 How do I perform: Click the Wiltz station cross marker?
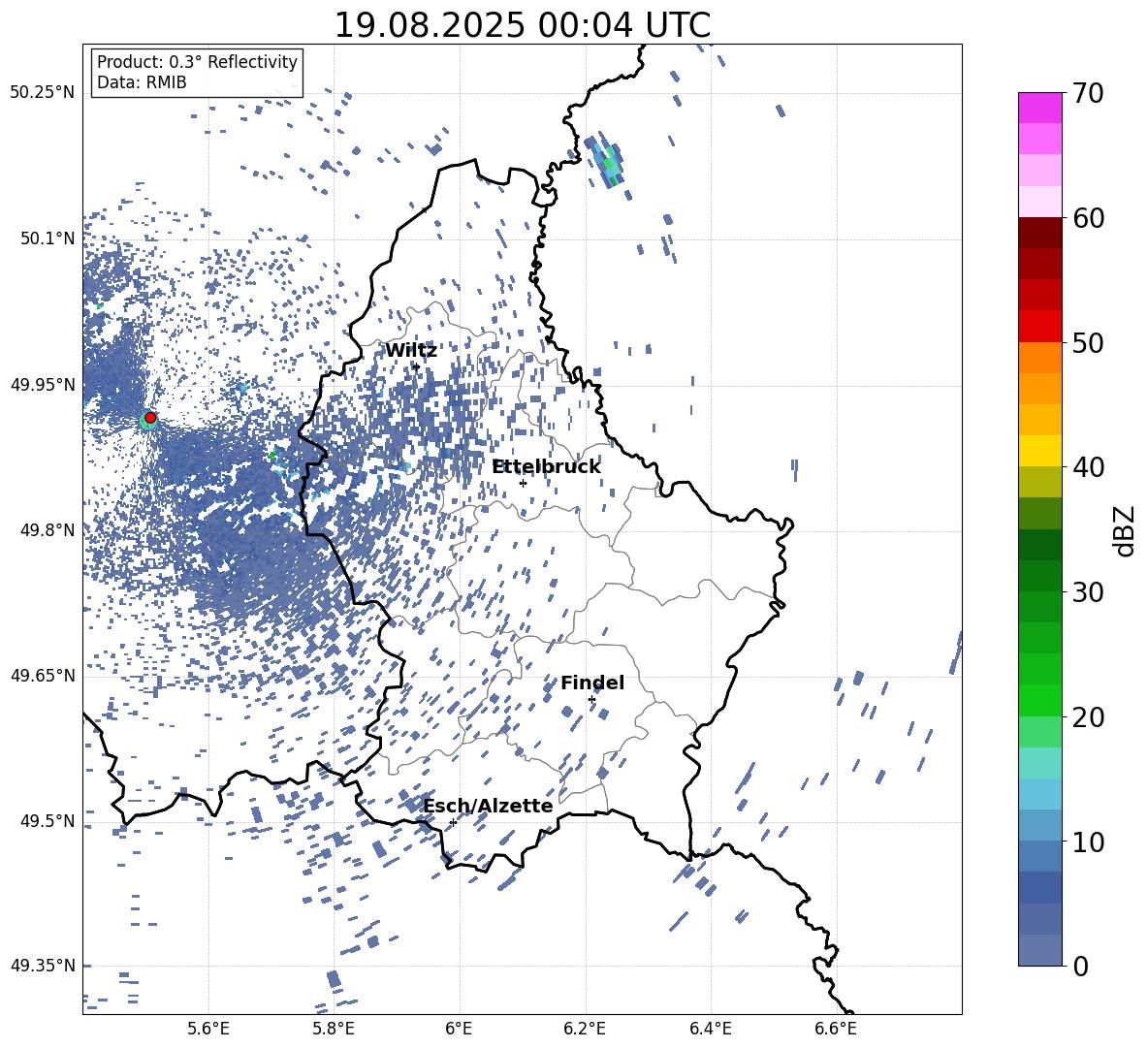click(x=416, y=366)
